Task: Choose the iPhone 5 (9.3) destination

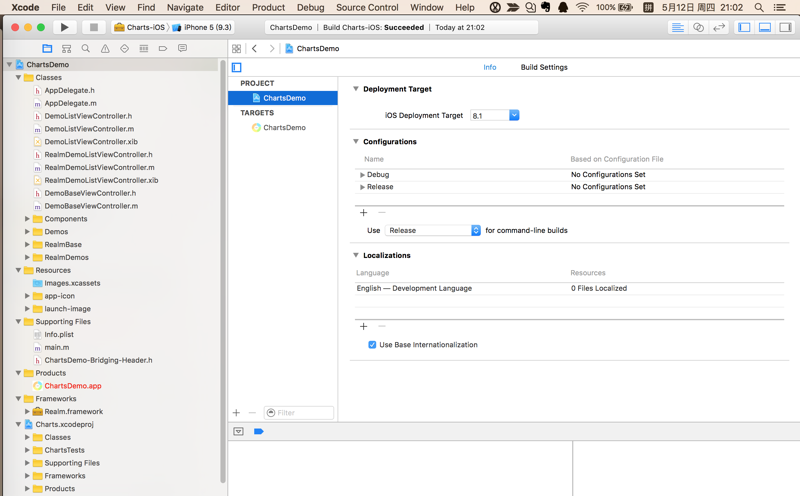Action: [x=202, y=28]
